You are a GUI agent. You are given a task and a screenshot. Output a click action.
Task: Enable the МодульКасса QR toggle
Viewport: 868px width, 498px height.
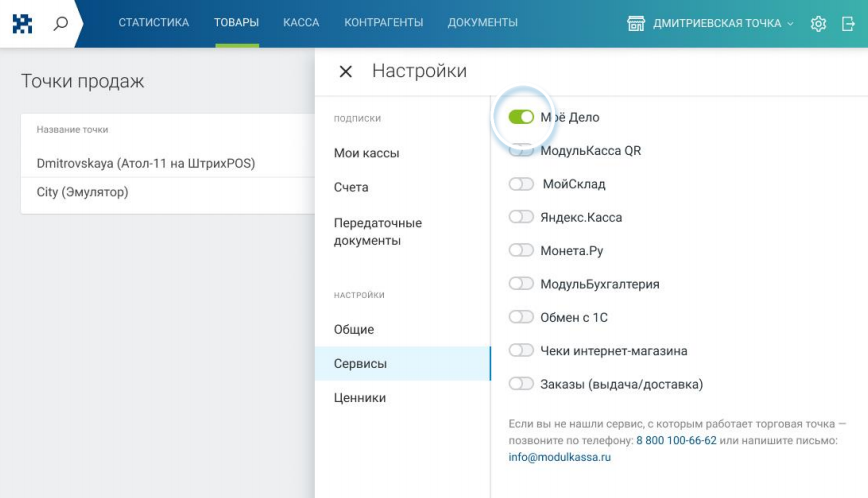521,151
